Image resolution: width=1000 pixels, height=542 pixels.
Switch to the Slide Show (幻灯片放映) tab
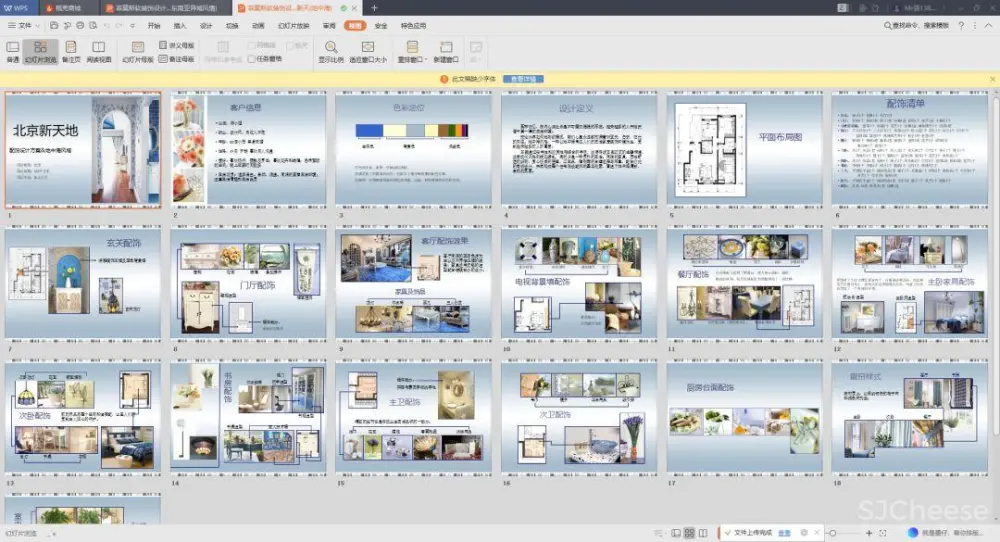(293, 25)
